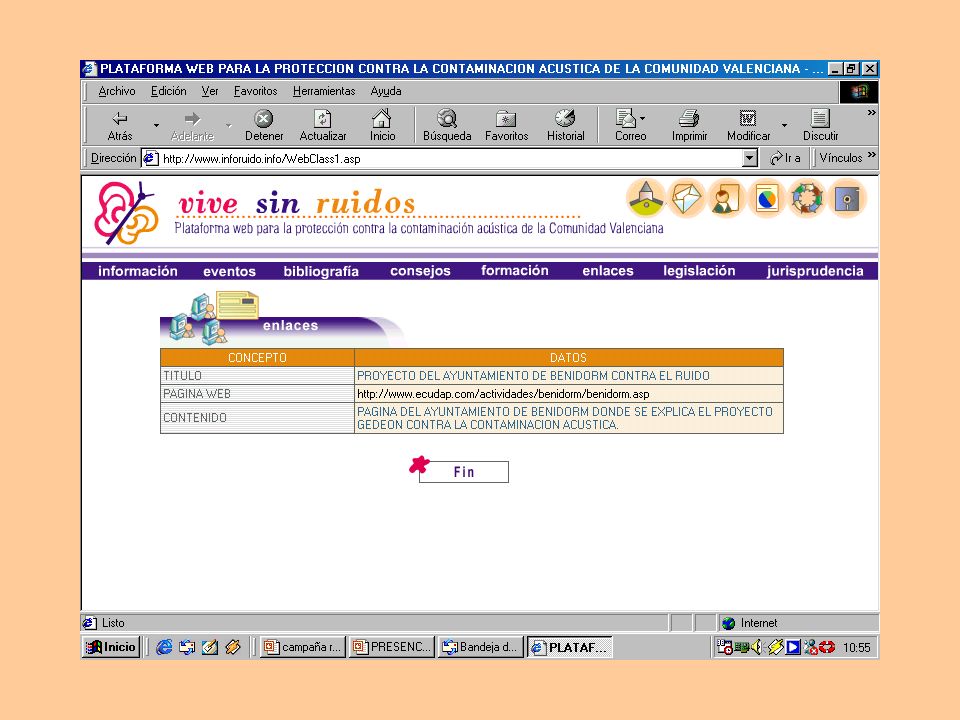Click the circular arrows icon in header
Screen dimensions: 960x720
[807, 198]
